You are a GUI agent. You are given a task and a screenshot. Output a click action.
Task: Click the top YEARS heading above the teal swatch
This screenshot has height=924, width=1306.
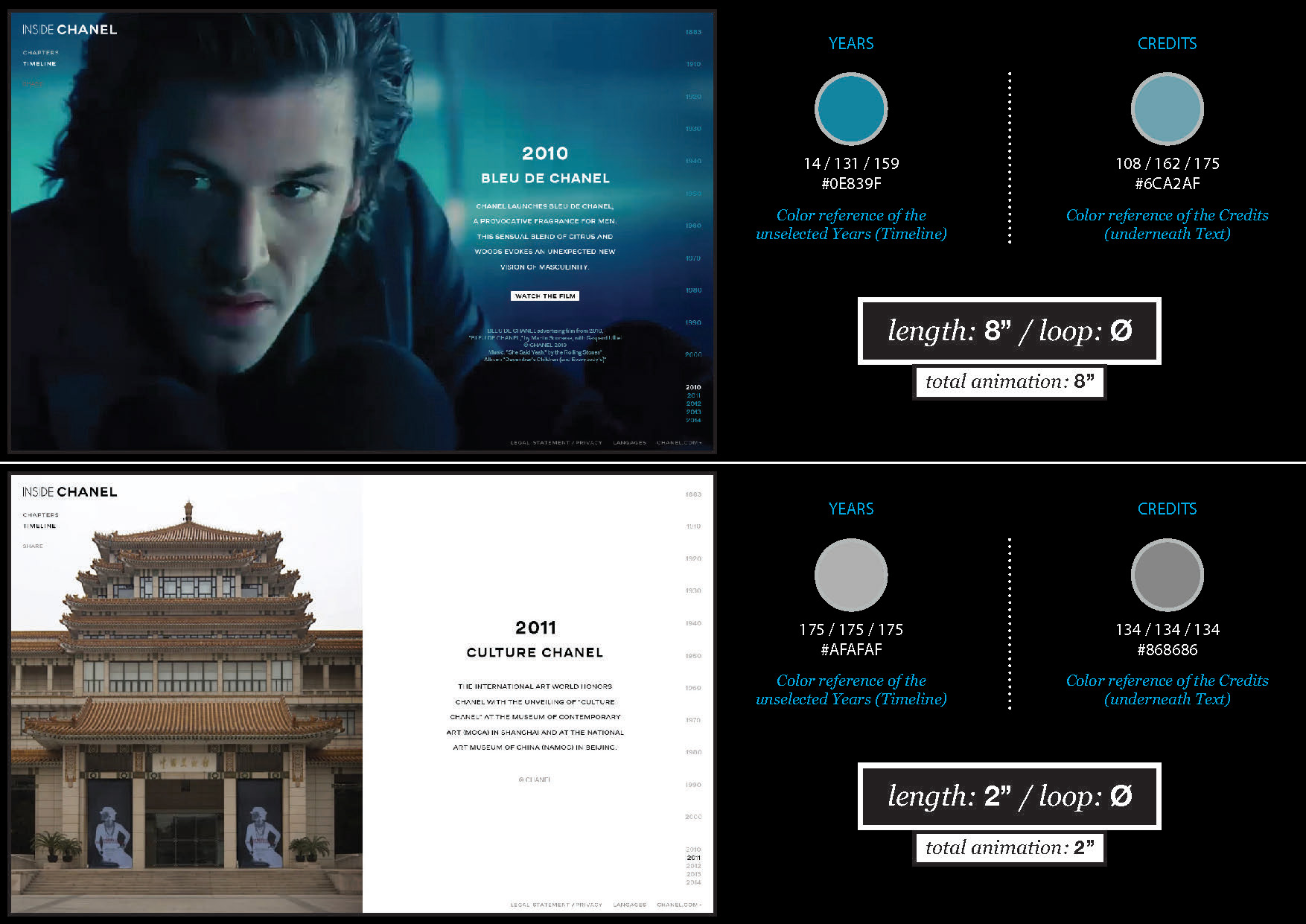[851, 44]
